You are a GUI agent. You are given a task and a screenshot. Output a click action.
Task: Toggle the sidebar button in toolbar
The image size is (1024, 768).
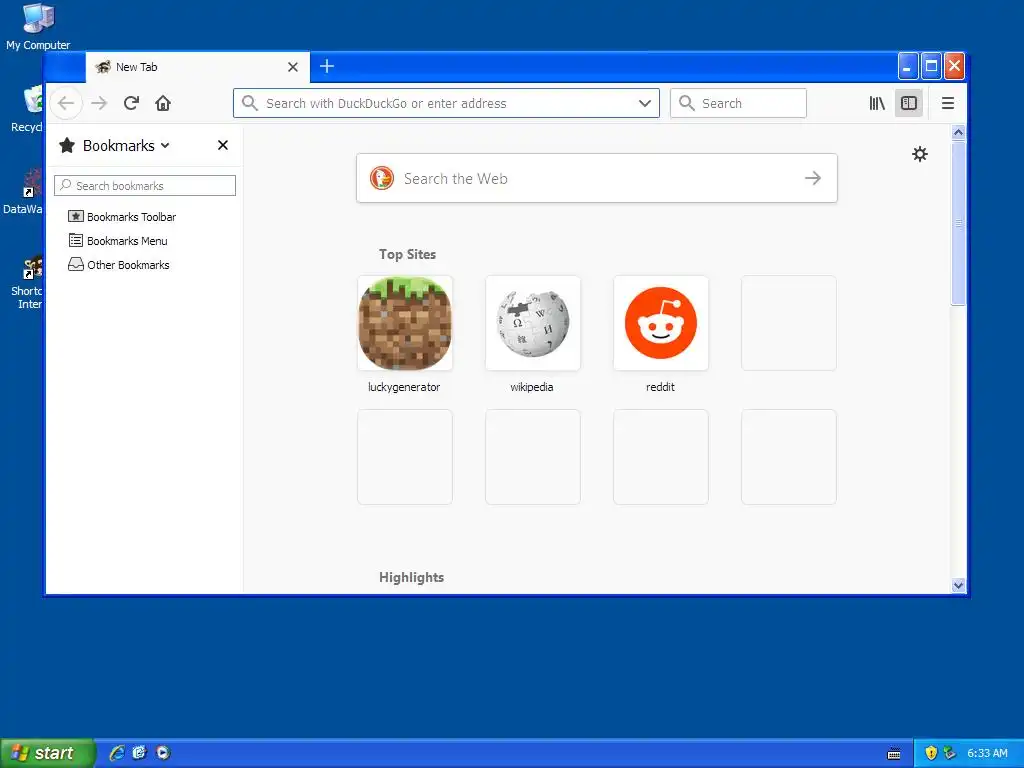click(908, 103)
